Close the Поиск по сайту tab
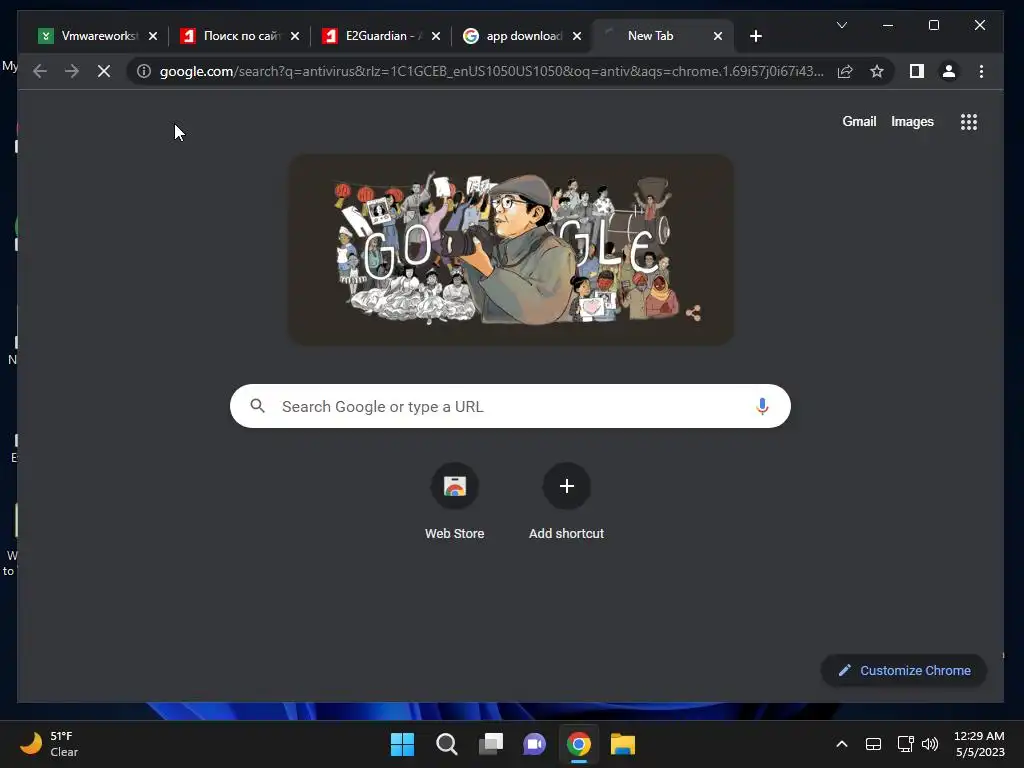 pos(295,36)
